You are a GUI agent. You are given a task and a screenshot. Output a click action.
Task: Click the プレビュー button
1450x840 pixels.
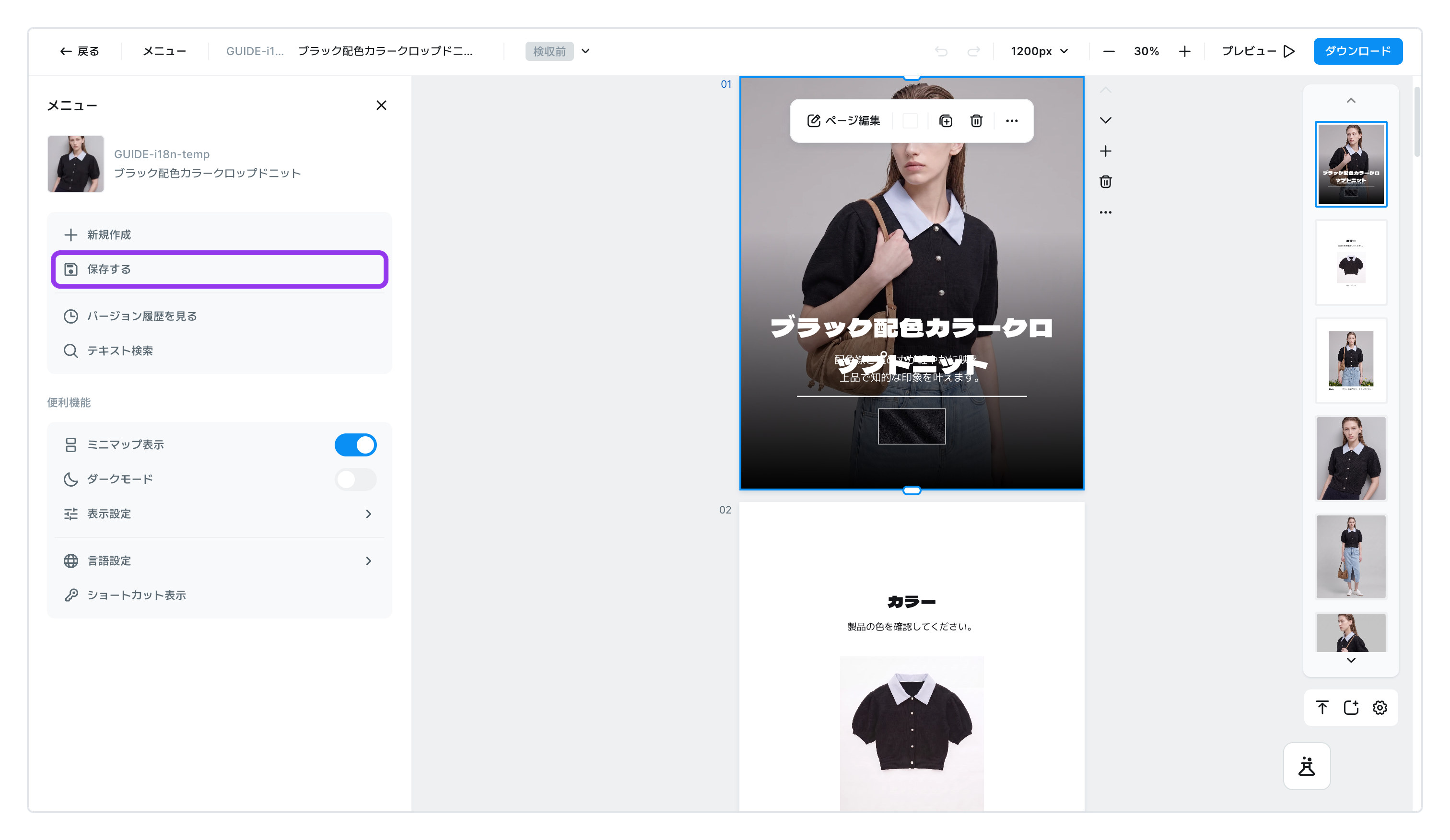click(x=1258, y=51)
